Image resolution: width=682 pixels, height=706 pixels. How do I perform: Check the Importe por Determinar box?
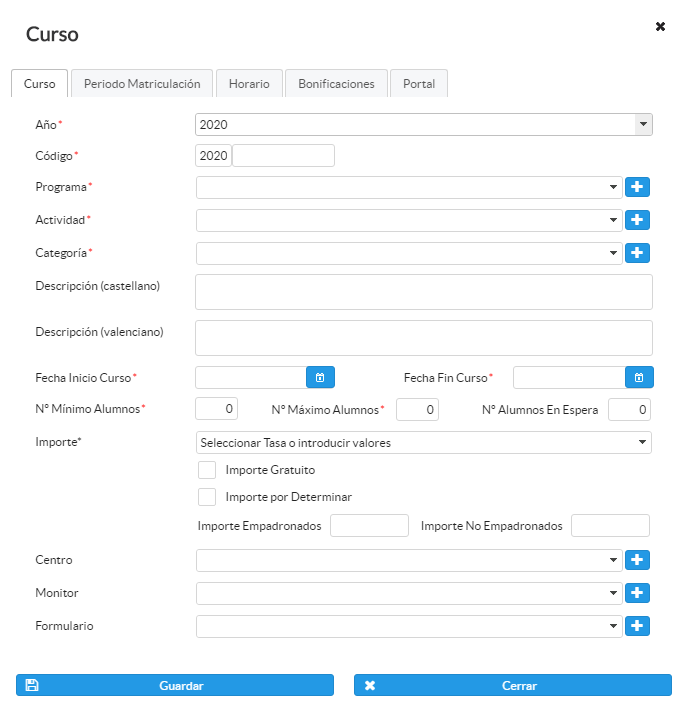click(207, 497)
